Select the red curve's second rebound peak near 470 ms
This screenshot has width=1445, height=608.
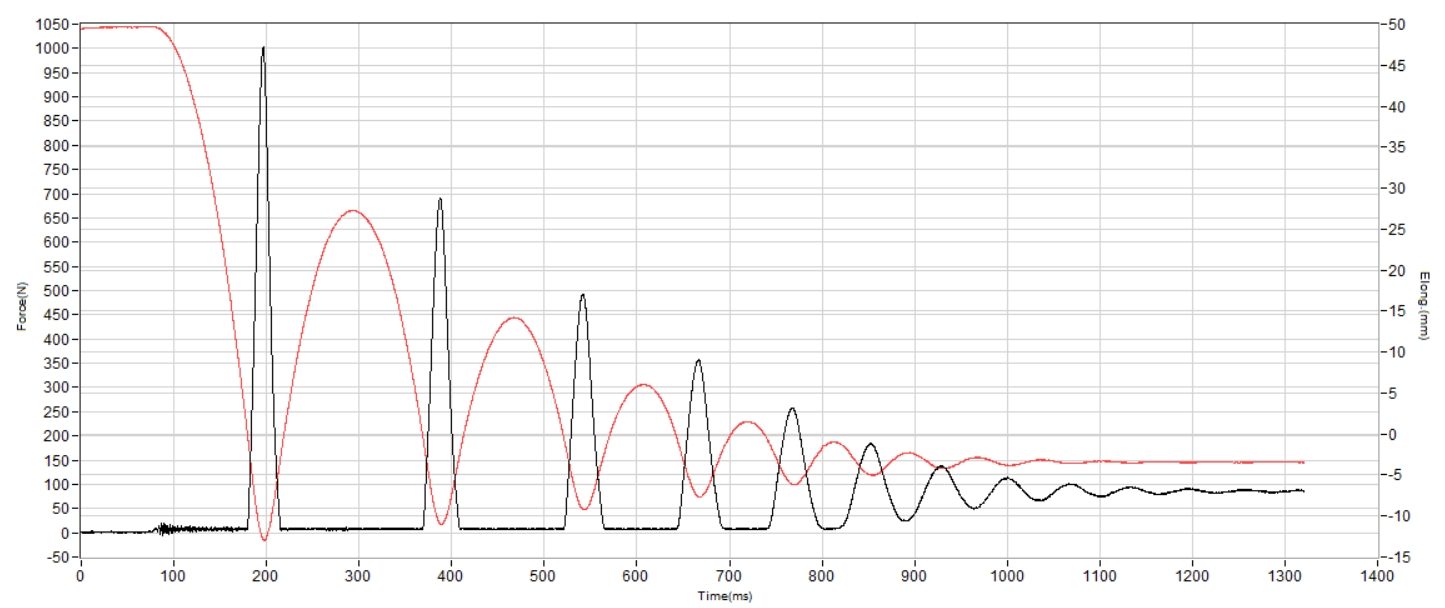(x=513, y=318)
